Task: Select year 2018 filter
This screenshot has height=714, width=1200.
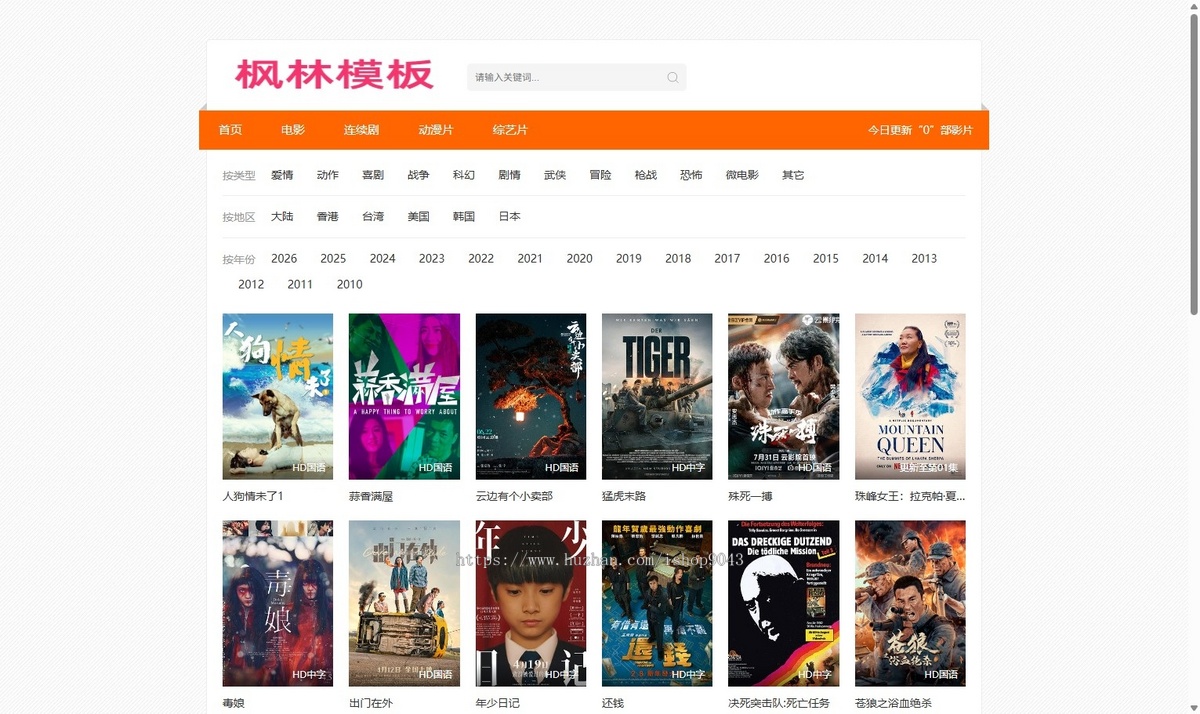Action: (678, 259)
